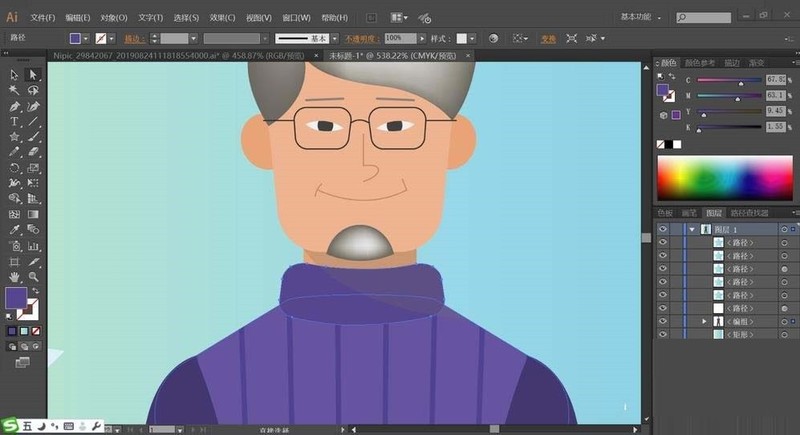Click the Recolor Artwork wheel icon

(x=493, y=38)
